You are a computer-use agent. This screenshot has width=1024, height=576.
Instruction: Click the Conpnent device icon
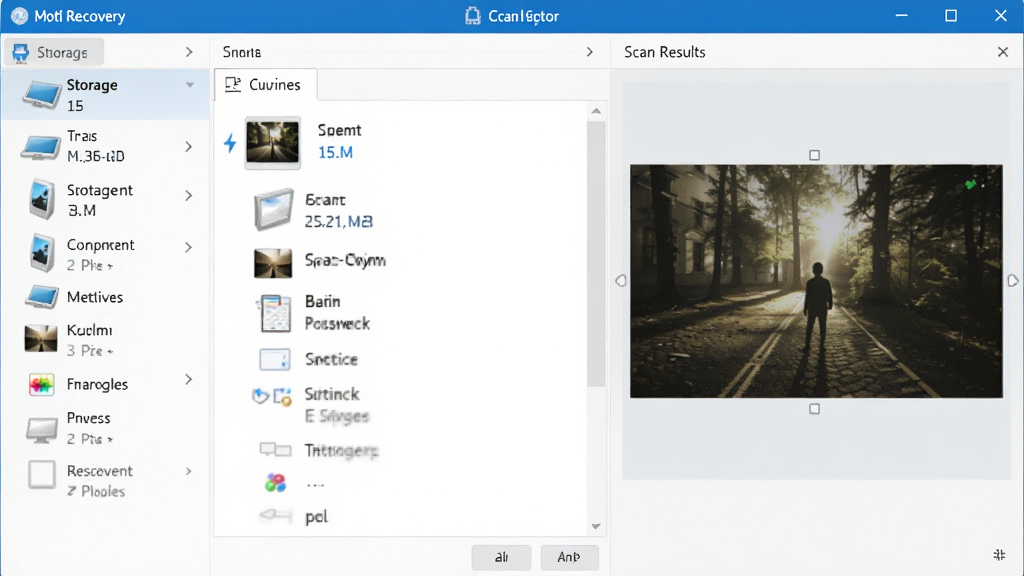point(42,253)
